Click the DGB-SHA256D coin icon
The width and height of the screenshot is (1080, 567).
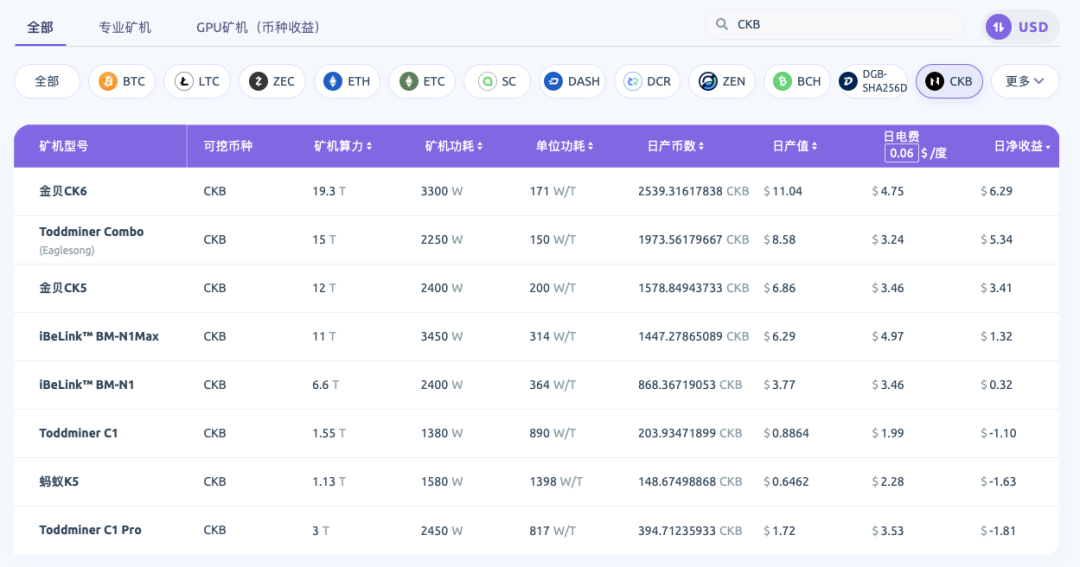(848, 81)
